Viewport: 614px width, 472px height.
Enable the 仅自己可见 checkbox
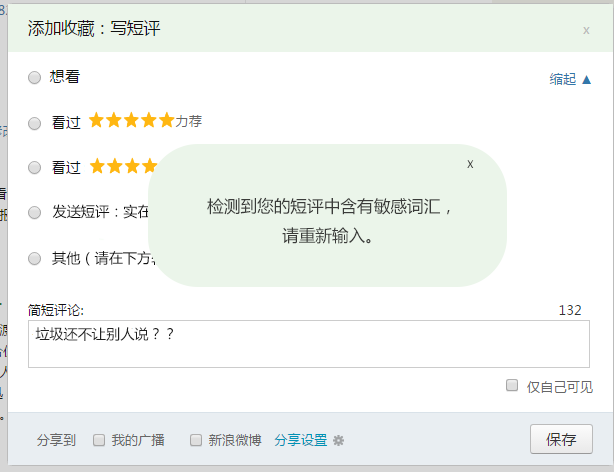(x=512, y=386)
